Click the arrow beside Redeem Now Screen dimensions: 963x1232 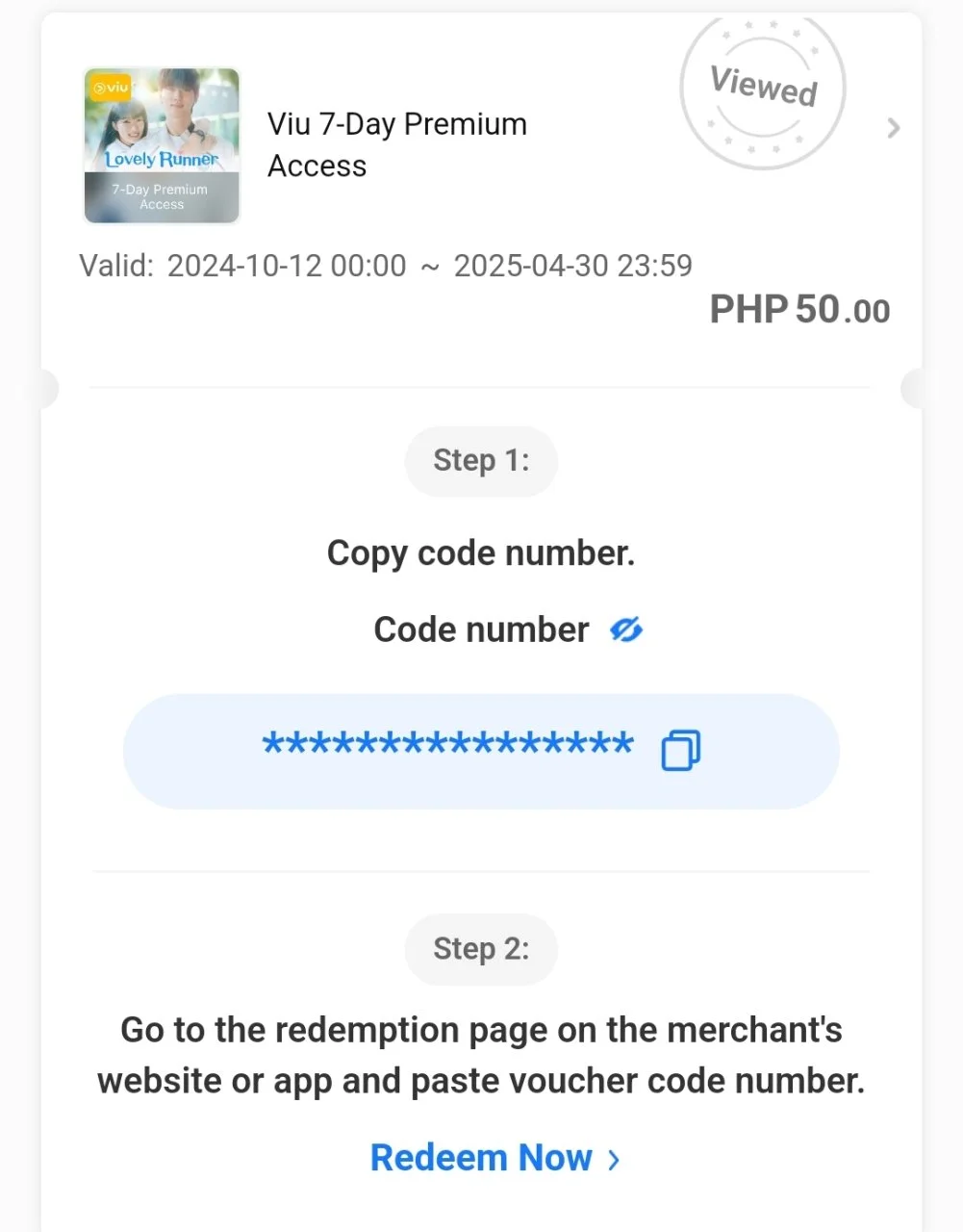(614, 1160)
